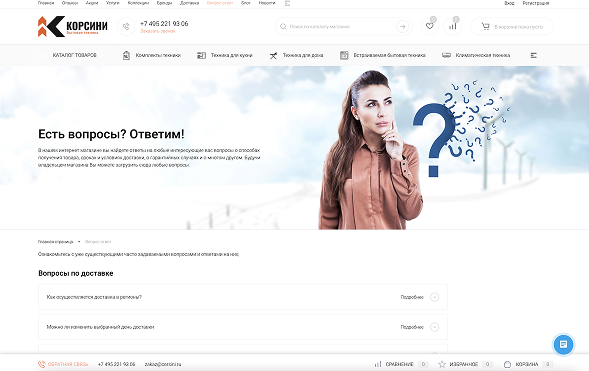Click the Обратная связь phone icon
The width and height of the screenshot is (589, 371).
(41, 364)
